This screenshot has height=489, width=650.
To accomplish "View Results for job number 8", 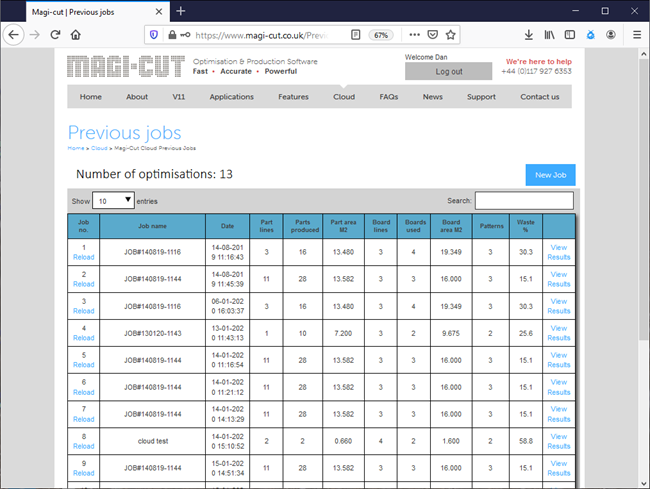I will click(x=558, y=442).
